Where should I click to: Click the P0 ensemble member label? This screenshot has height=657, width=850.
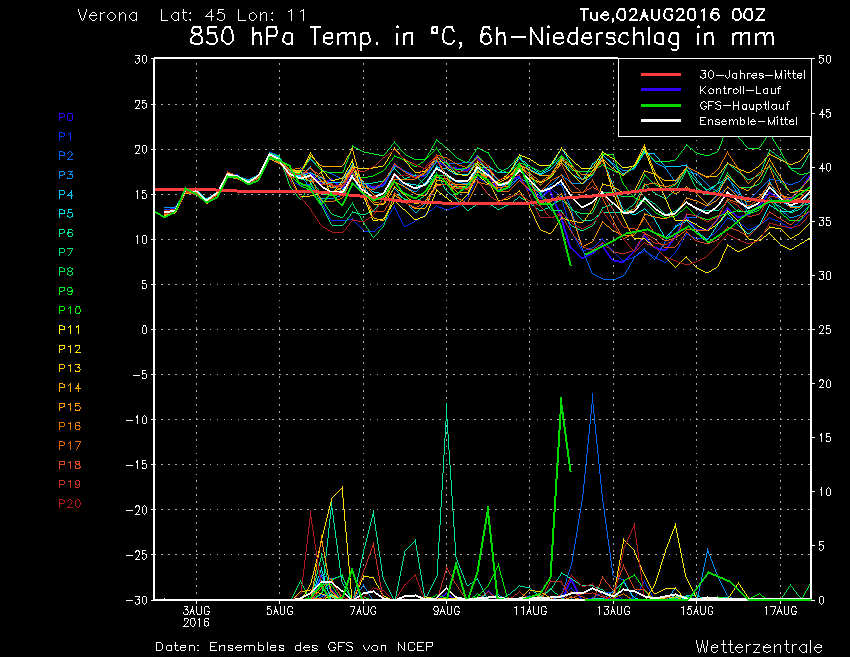pyautogui.click(x=66, y=117)
